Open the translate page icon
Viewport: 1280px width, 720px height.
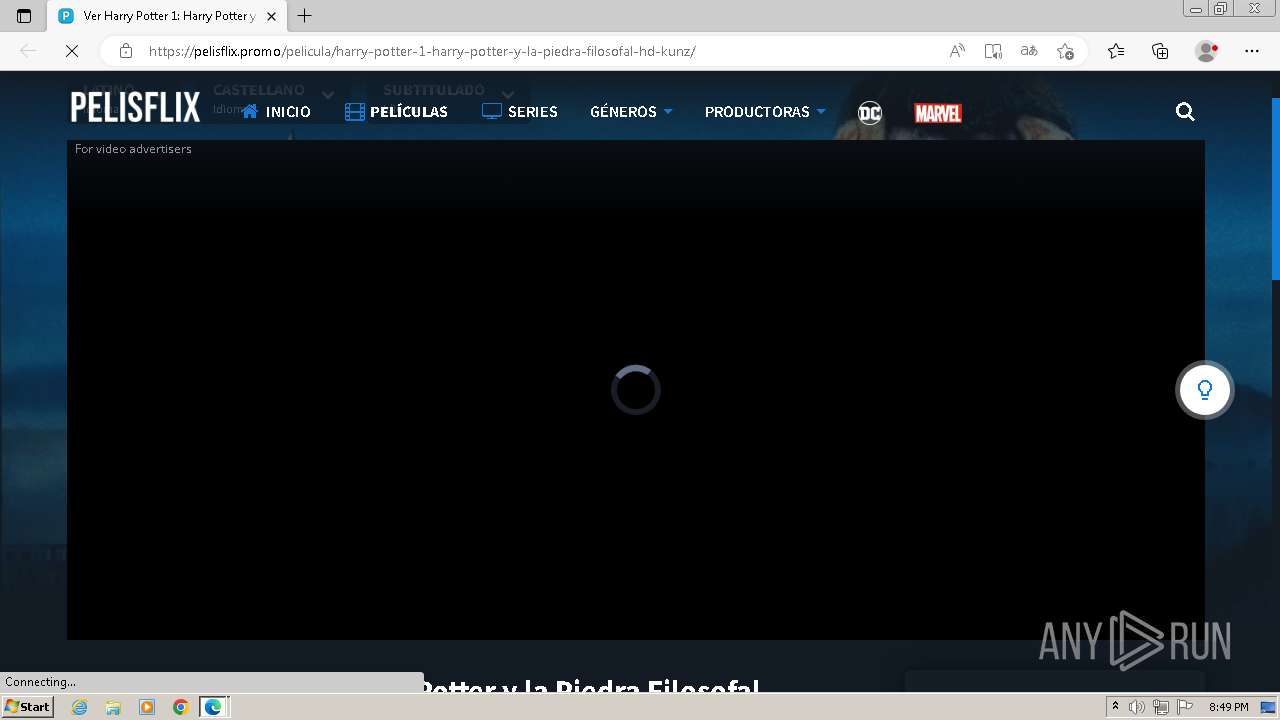[1029, 51]
